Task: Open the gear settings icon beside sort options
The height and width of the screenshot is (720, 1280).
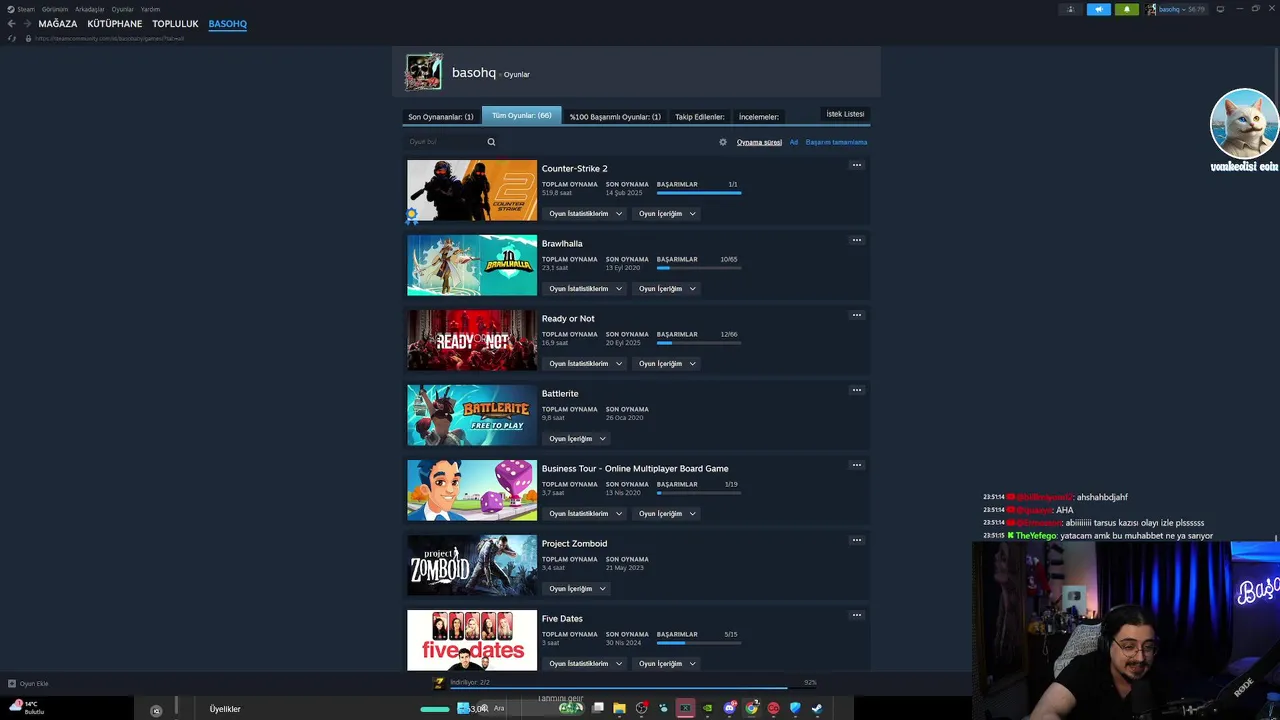Action: click(723, 142)
